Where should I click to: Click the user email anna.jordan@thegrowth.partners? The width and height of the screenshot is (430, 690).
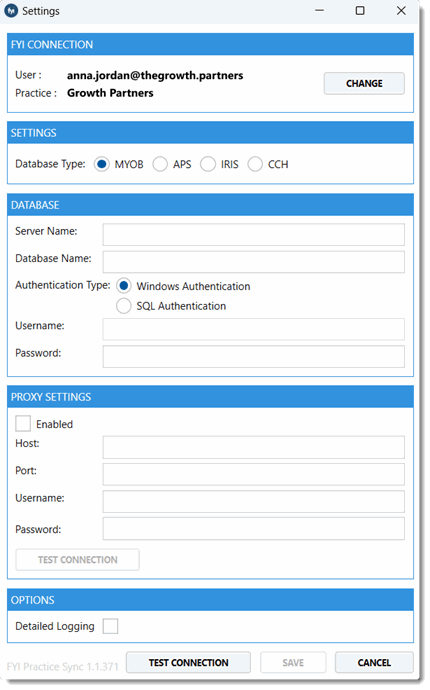[155, 75]
